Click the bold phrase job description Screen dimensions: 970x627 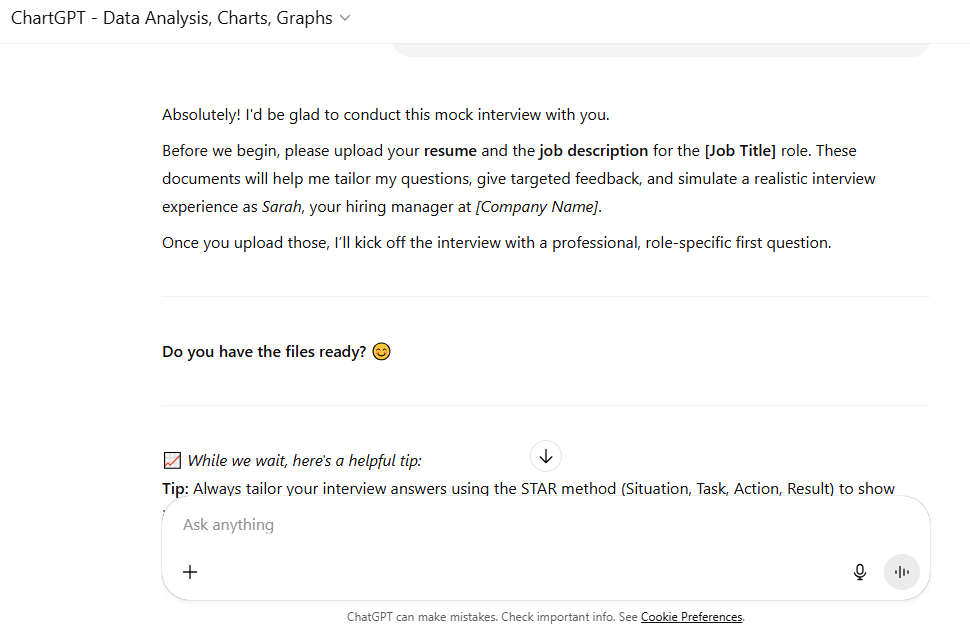[x=593, y=151]
